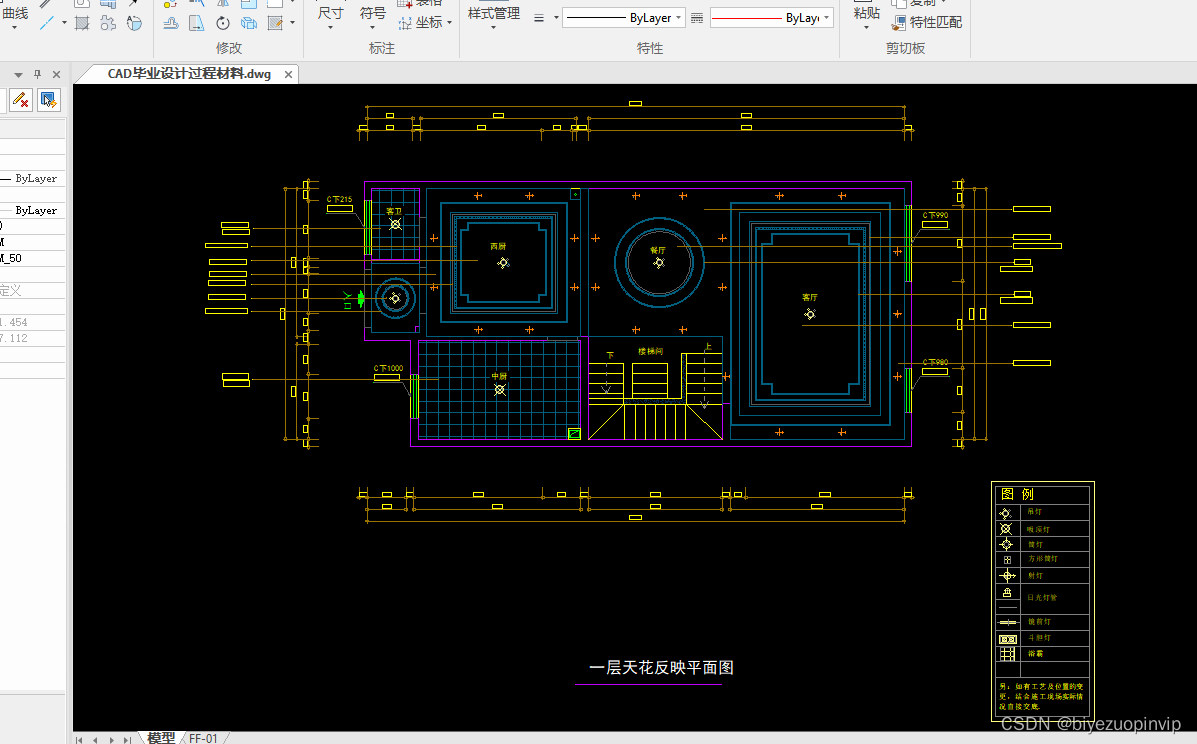Select the rotate tool icon
This screenshot has height=744, width=1197.
[x=223, y=23]
